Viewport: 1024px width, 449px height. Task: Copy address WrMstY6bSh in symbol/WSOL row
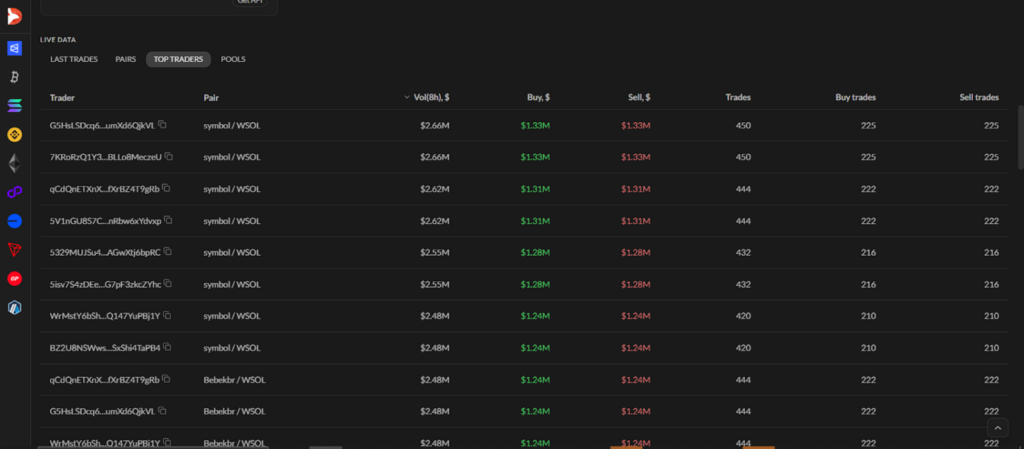[x=167, y=315]
